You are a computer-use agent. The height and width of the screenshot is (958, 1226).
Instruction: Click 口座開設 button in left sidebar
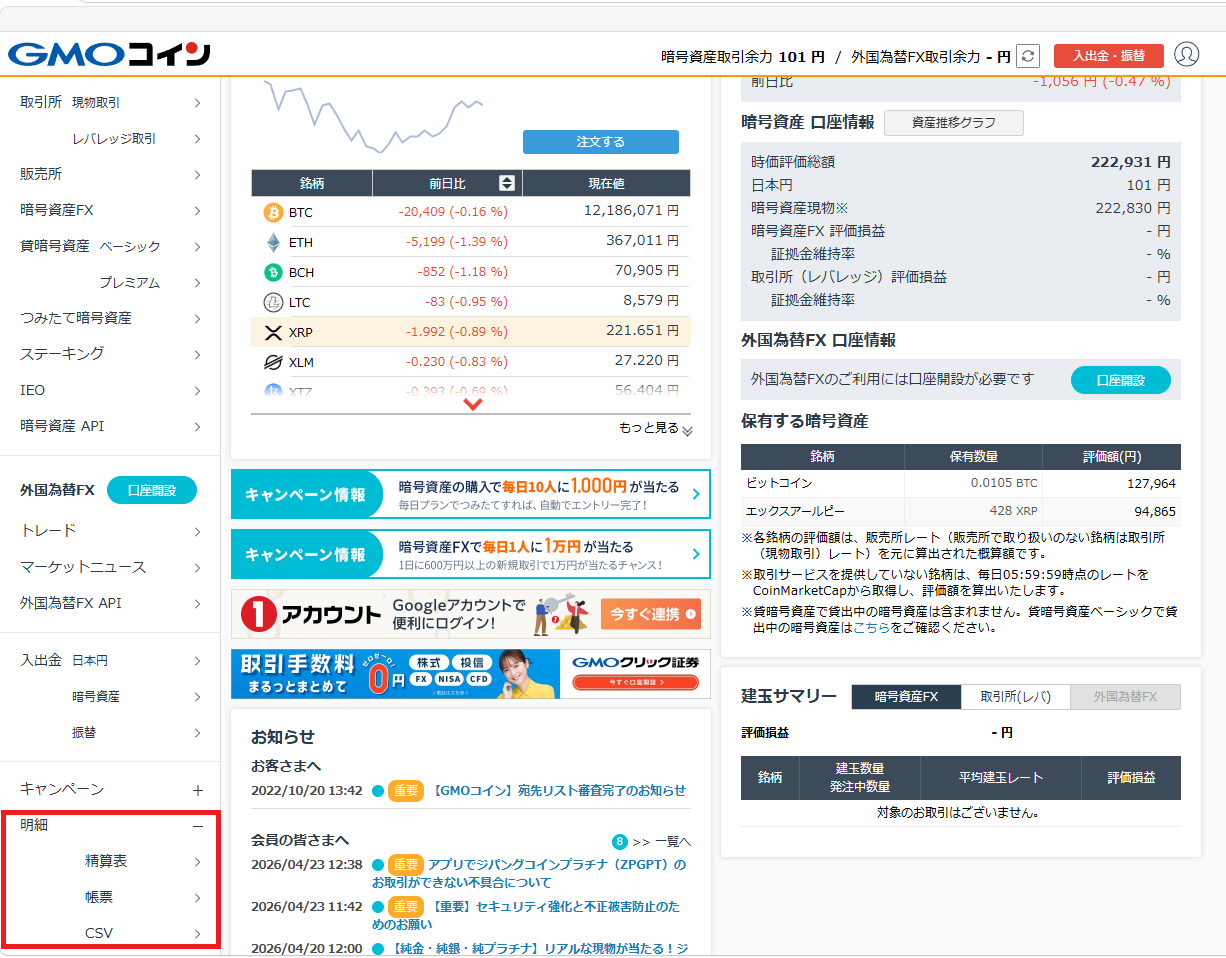pos(152,490)
